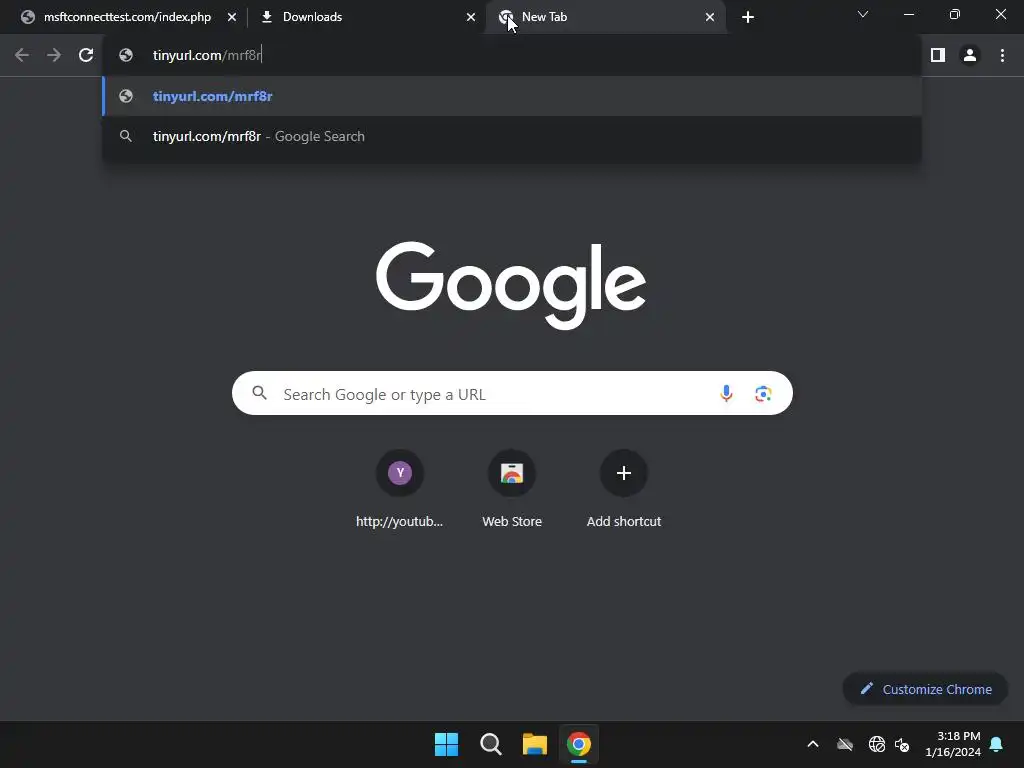The height and width of the screenshot is (768, 1024).
Task: Close the msftconnecttest.com tab
Action: (232, 18)
